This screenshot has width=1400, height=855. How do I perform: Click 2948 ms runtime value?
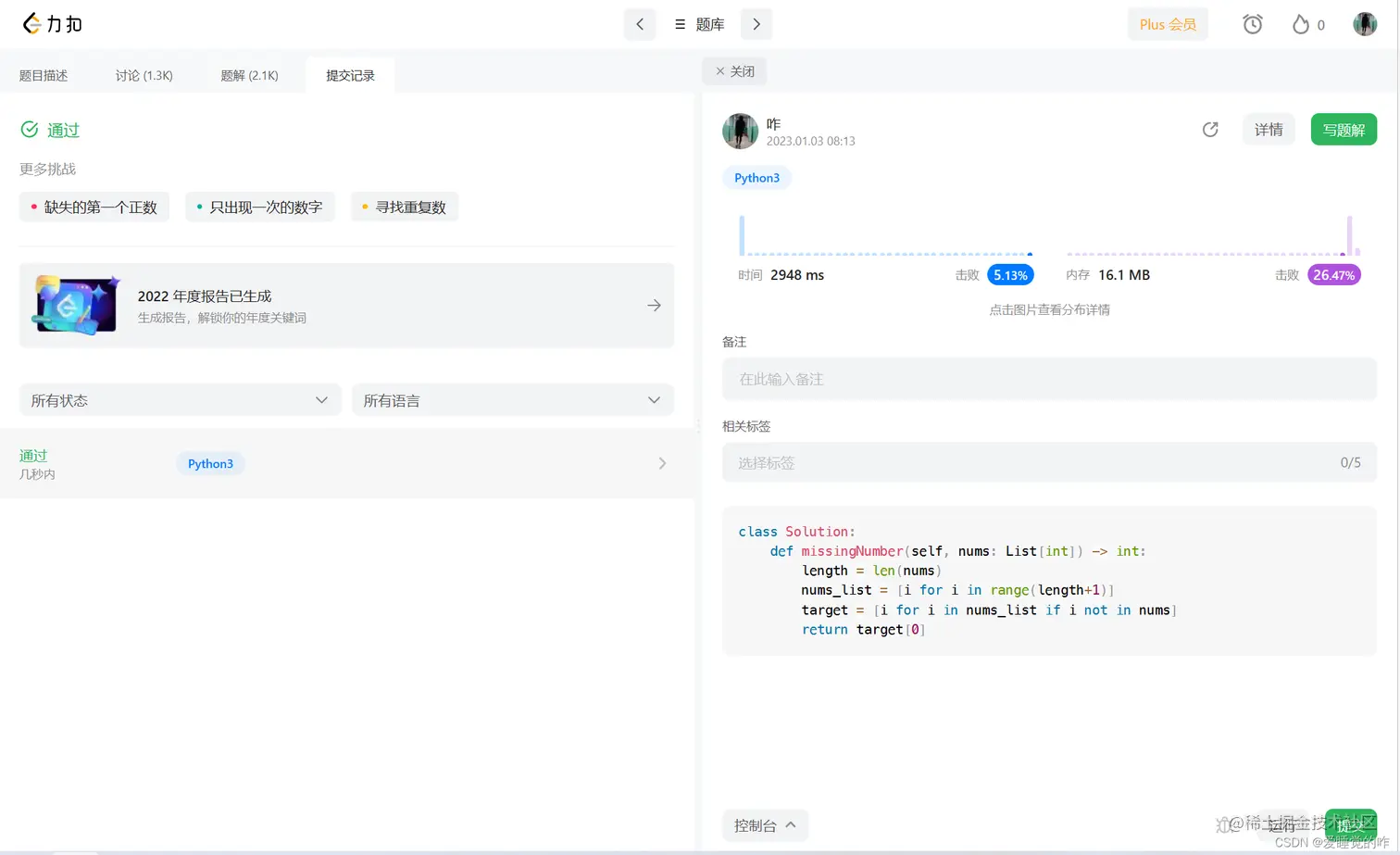tap(797, 275)
